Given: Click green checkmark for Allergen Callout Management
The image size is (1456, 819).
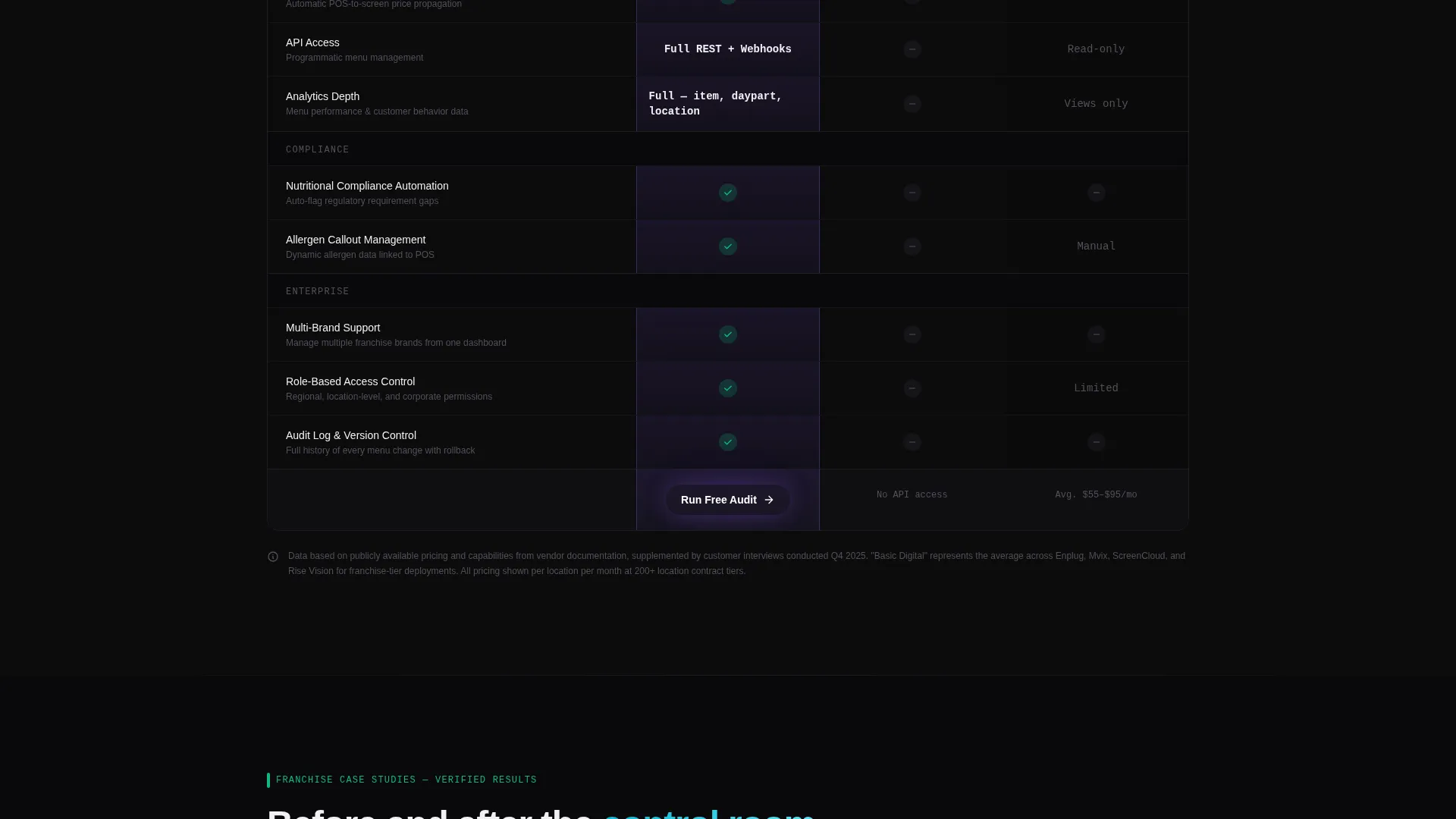Looking at the screenshot, I should click(x=728, y=246).
